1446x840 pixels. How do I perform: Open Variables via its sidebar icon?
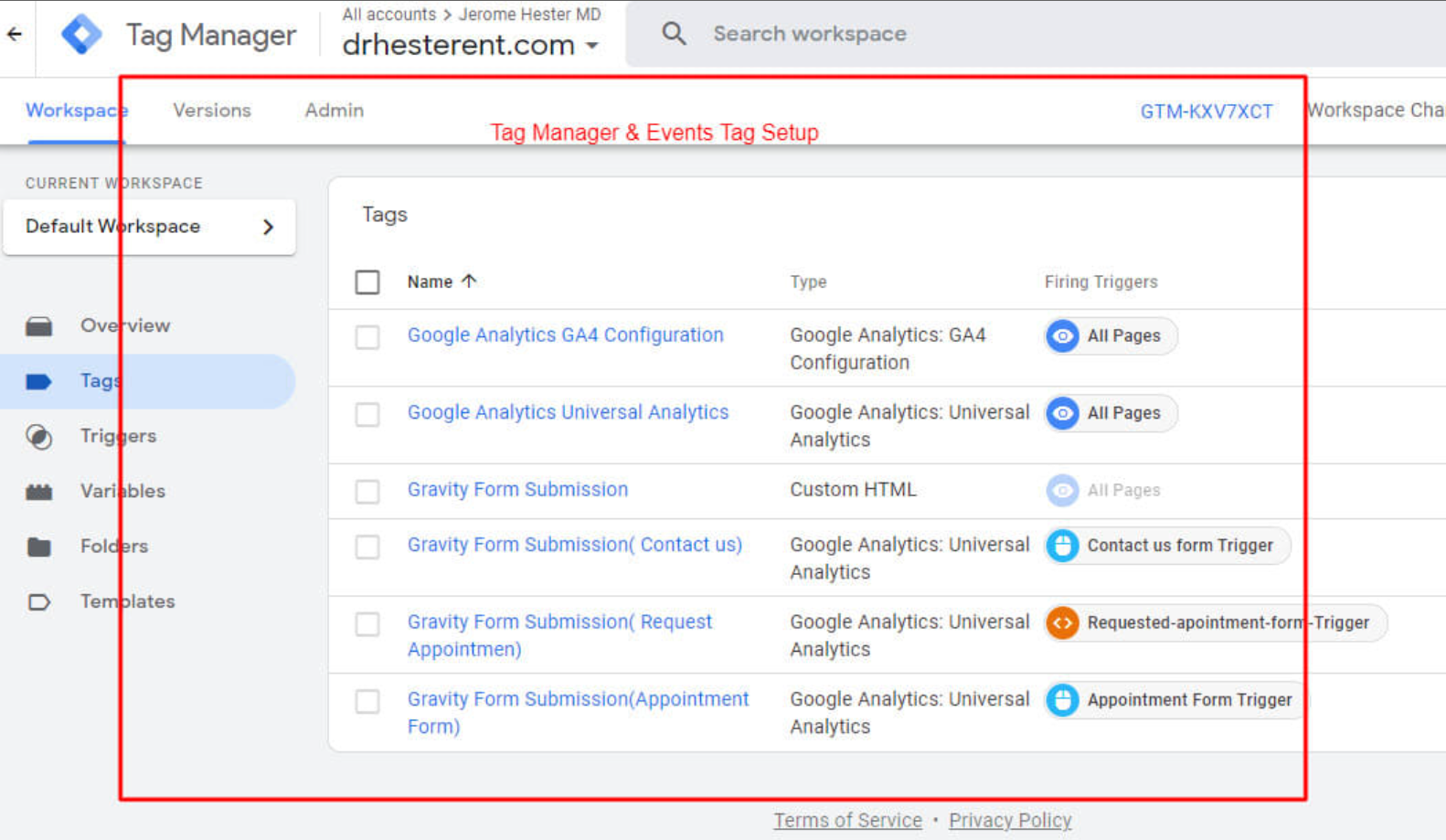38,492
